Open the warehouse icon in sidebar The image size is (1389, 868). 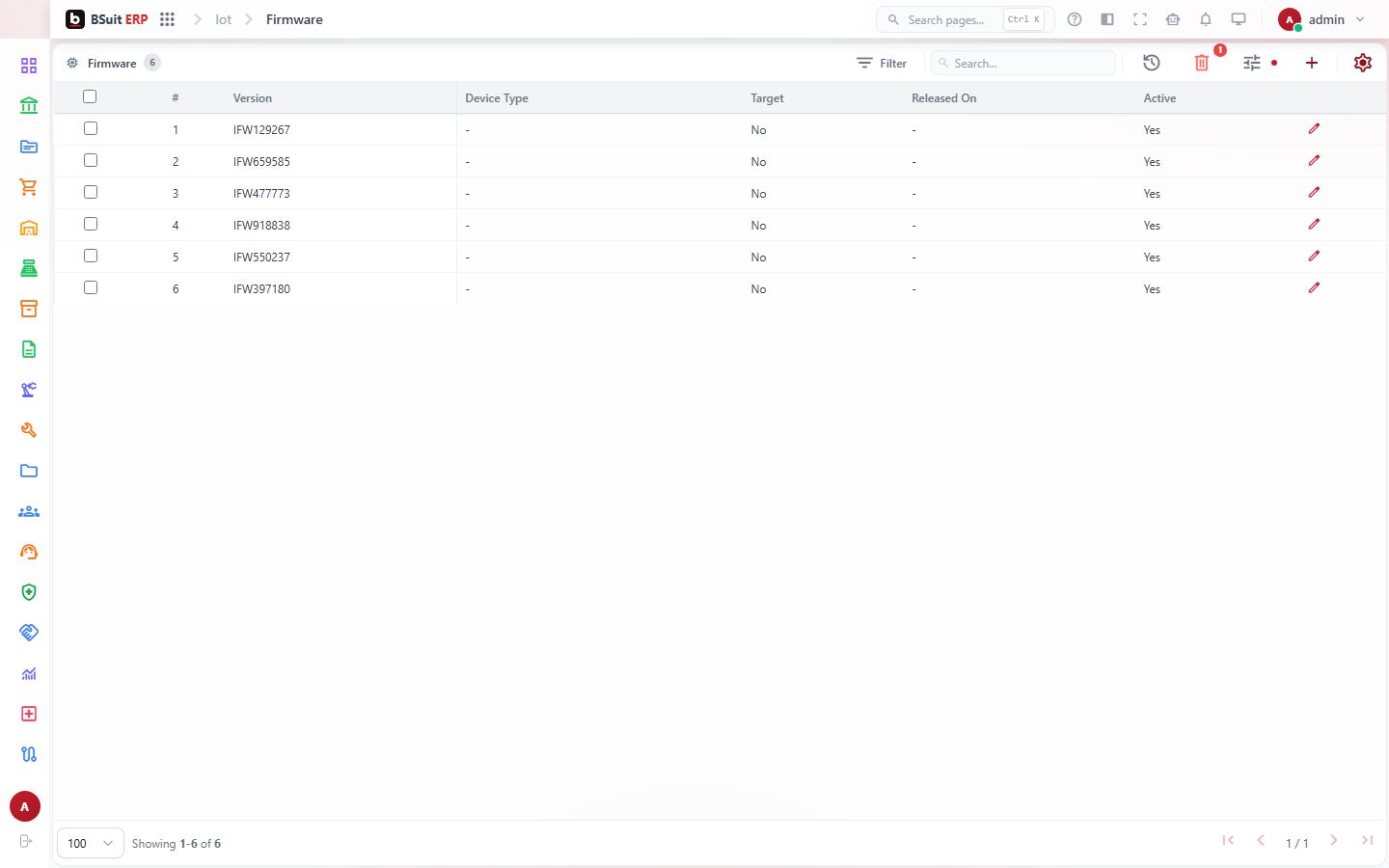pyautogui.click(x=29, y=228)
